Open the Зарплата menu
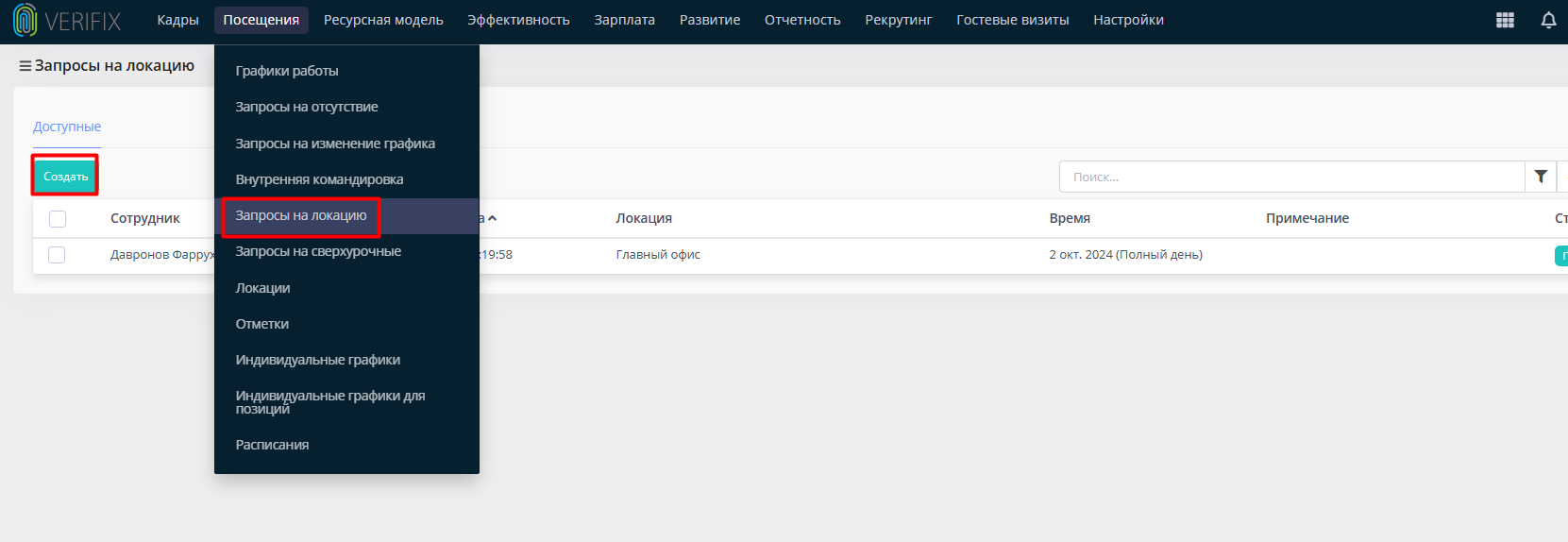This screenshot has height=542, width=1568. [x=624, y=20]
